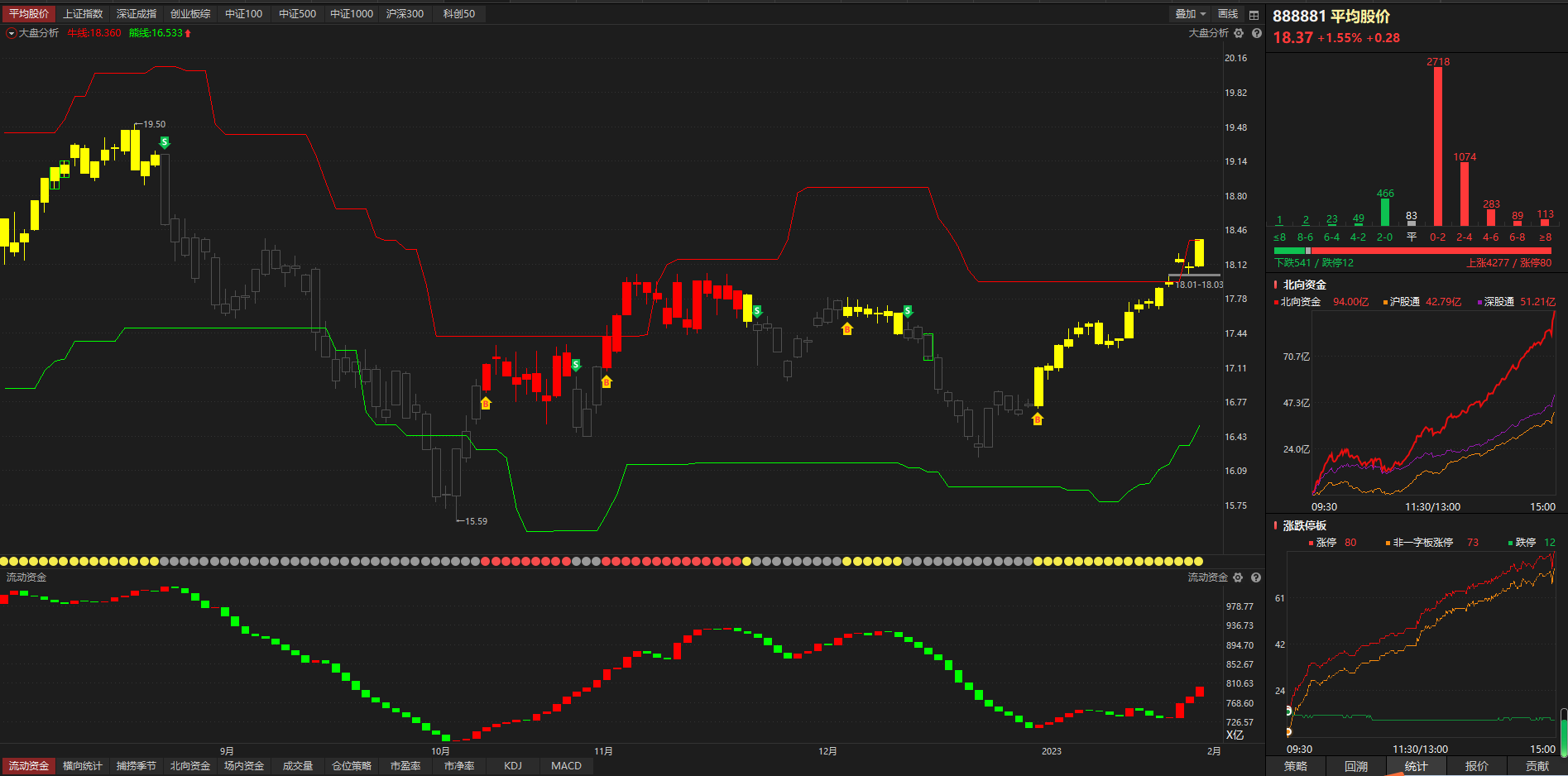Open the 贡献 tab in right panel
Screen dimensions: 1568x776
click(1537, 766)
